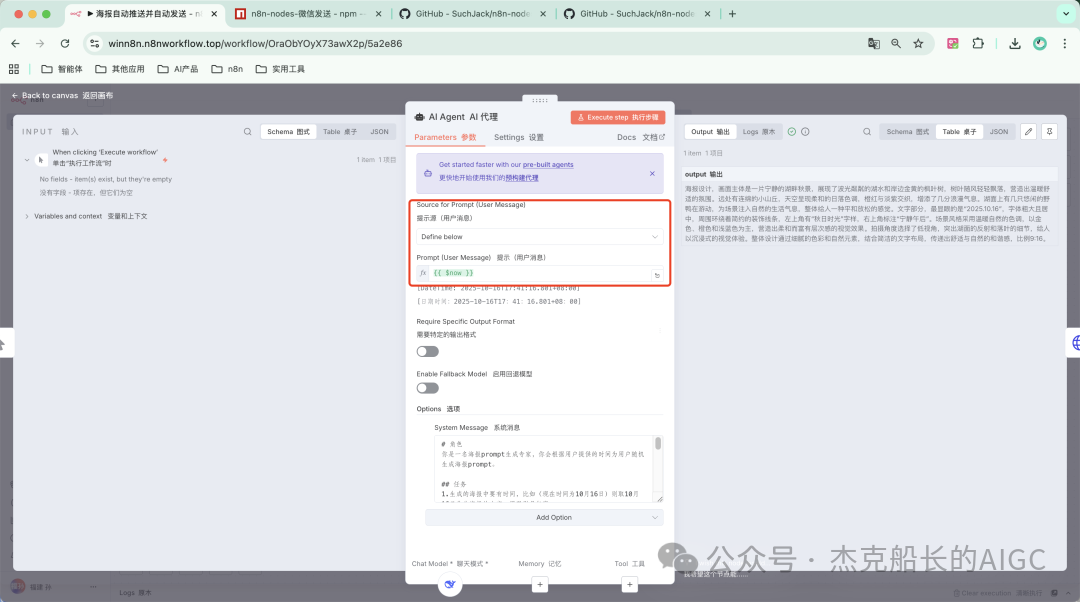Screen dimensions: 1080x602
Task: Go back in browser history
Action: 15,43
